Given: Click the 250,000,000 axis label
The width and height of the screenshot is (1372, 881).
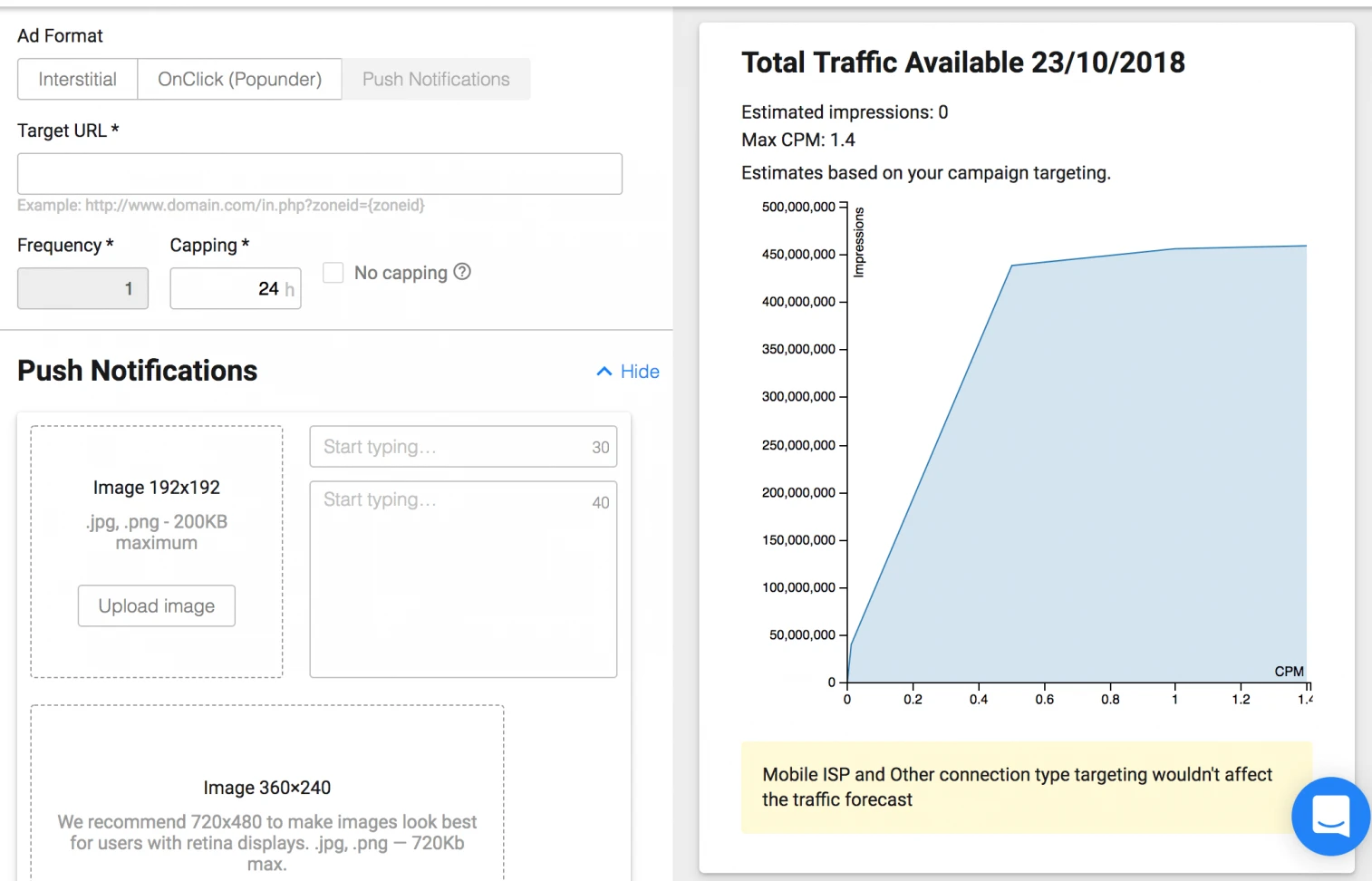Looking at the screenshot, I should 798,445.
